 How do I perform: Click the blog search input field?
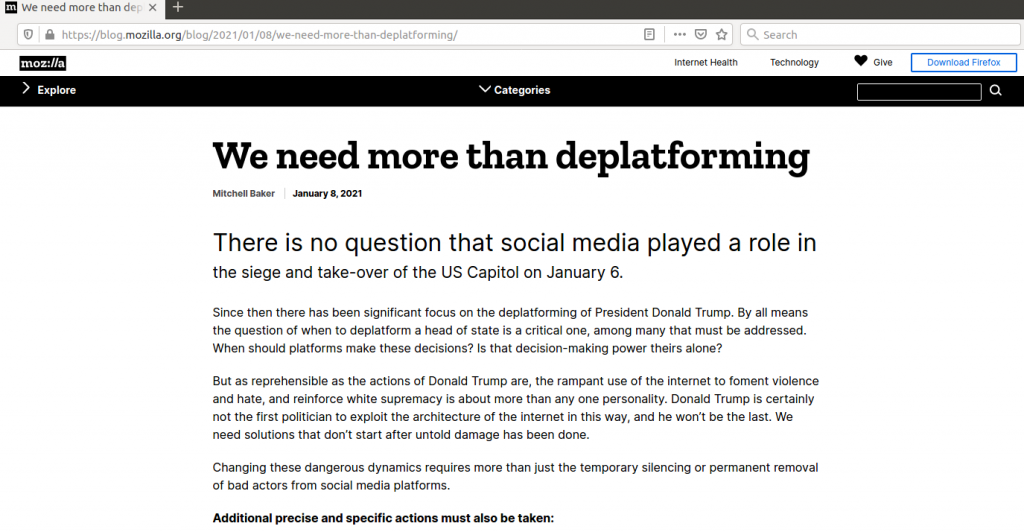(x=919, y=92)
